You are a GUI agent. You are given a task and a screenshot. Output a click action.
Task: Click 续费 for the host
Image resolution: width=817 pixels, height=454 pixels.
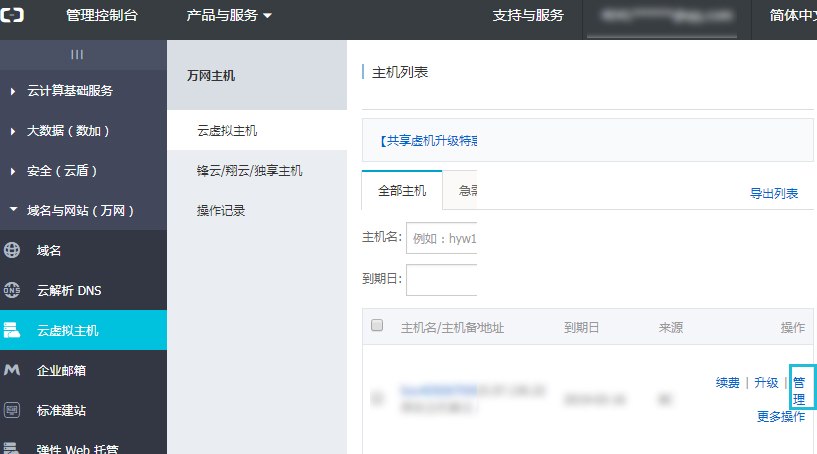tap(727, 383)
